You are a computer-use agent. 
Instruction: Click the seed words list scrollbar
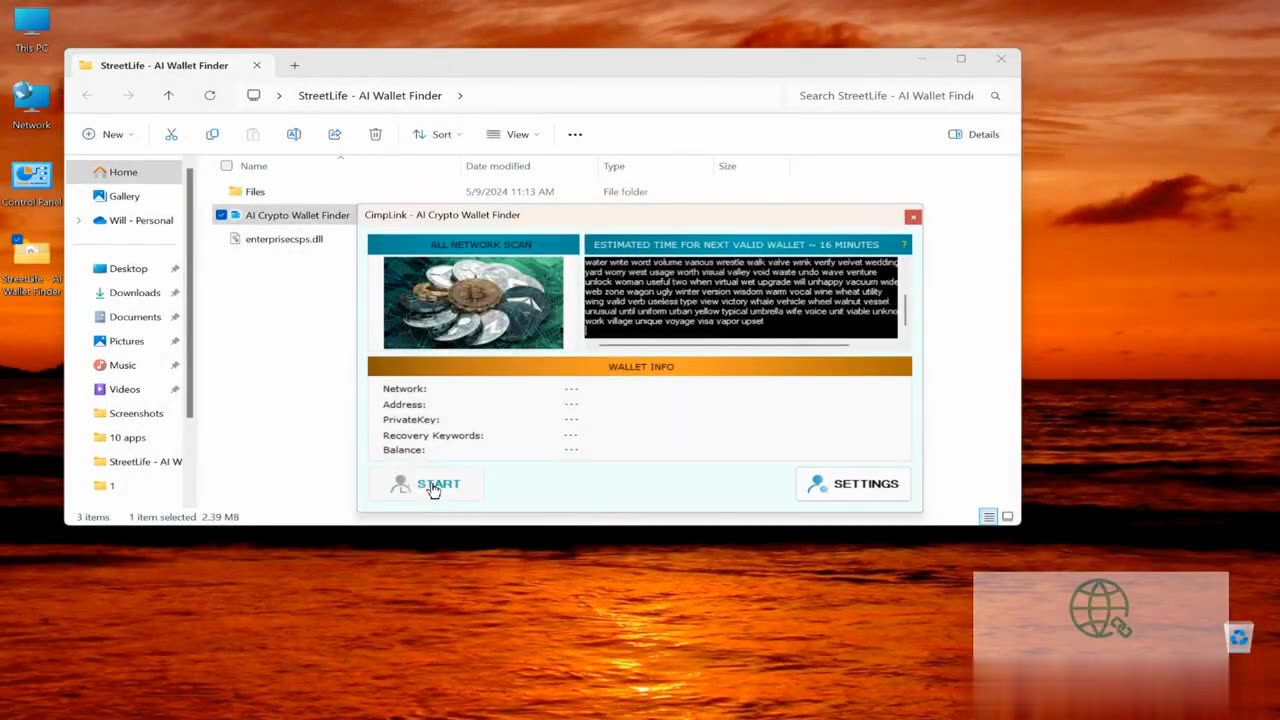click(x=906, y=310)
